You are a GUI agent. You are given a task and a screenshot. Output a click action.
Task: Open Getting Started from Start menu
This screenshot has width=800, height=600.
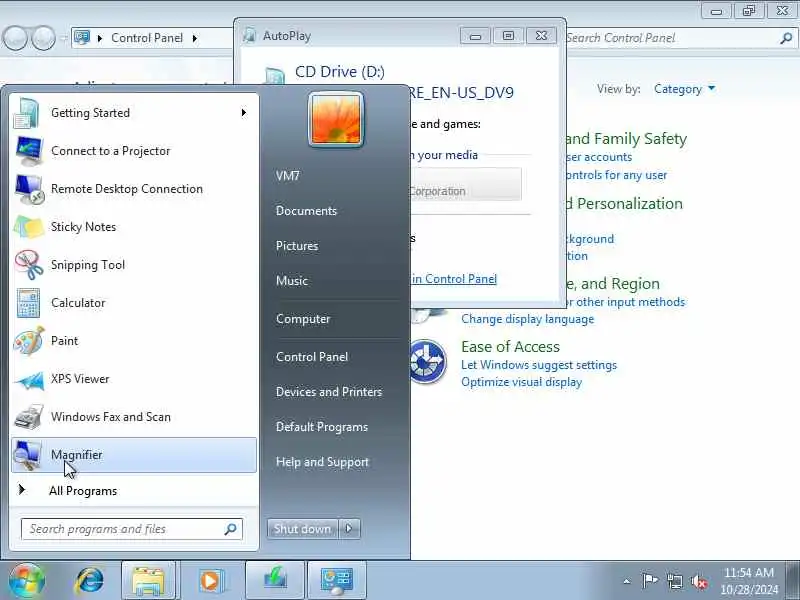(x=134, y=113)
